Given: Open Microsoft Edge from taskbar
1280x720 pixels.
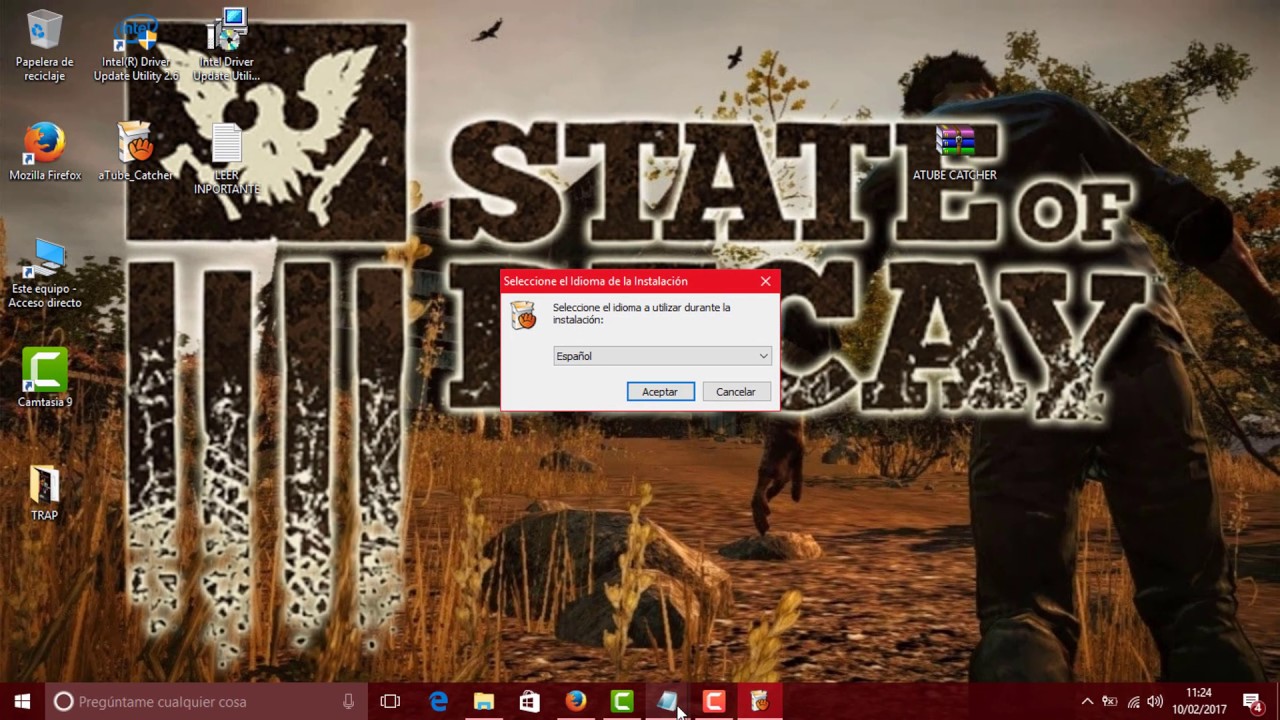Looking at the screenshot, I should coord(438,702).
